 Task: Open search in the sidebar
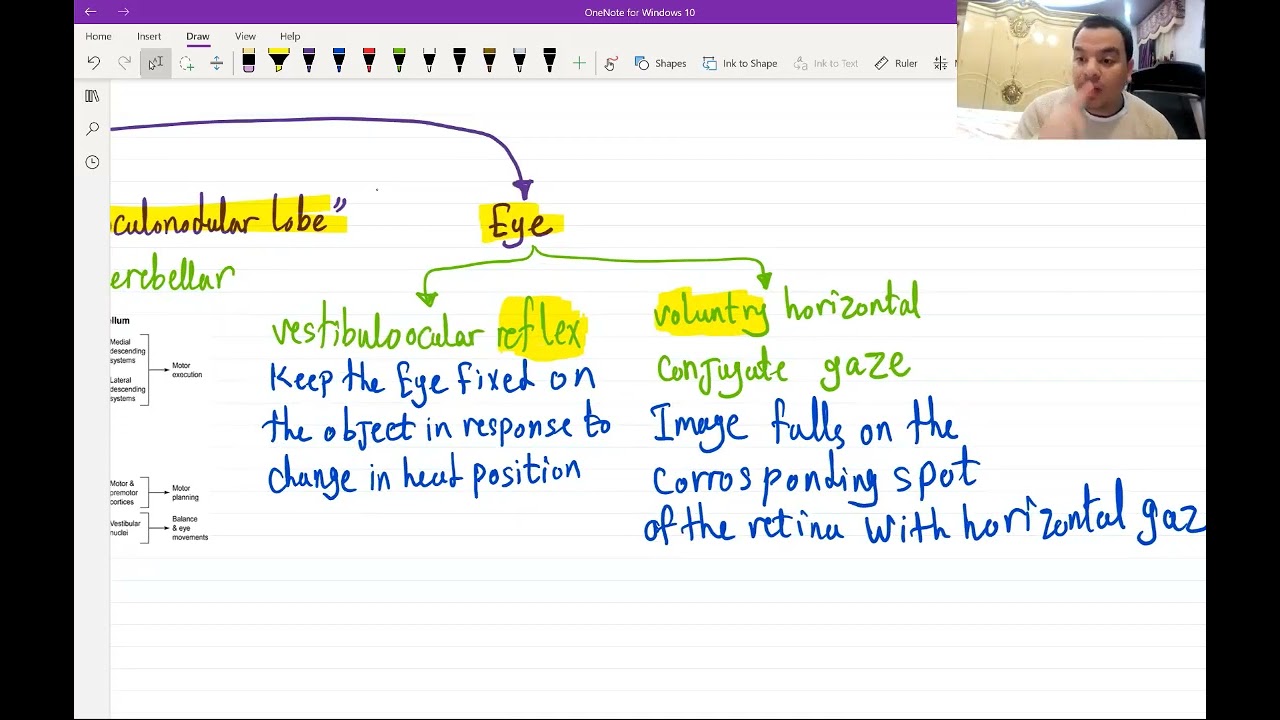(x=92, y=129)
